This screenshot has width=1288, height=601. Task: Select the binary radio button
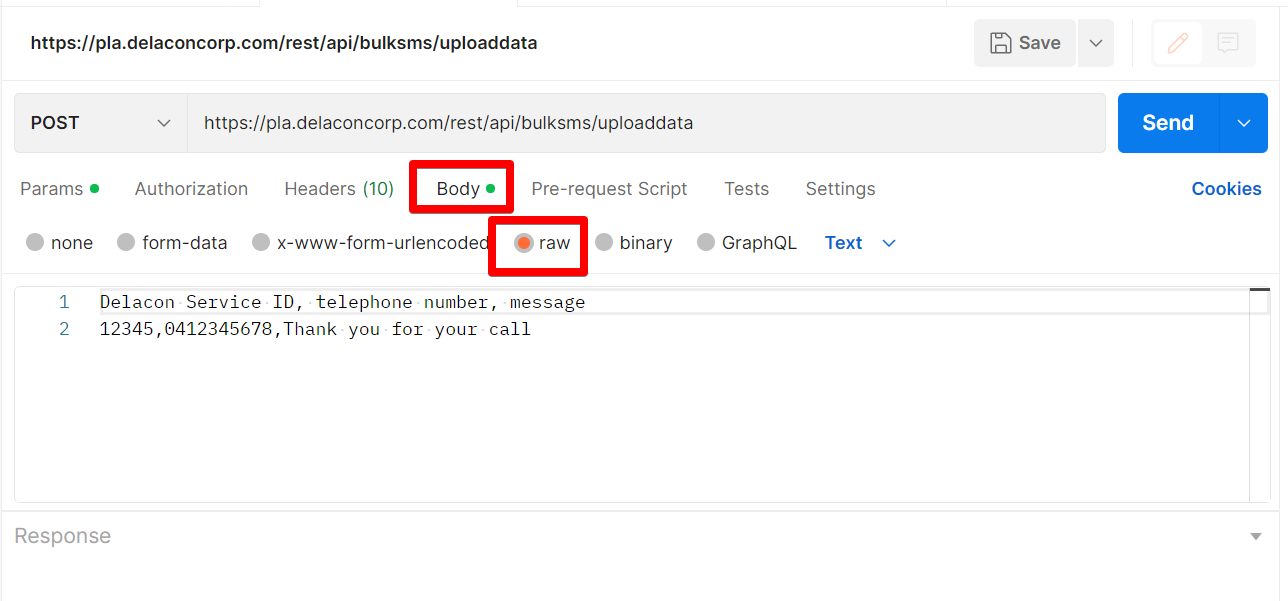point(604,242)
